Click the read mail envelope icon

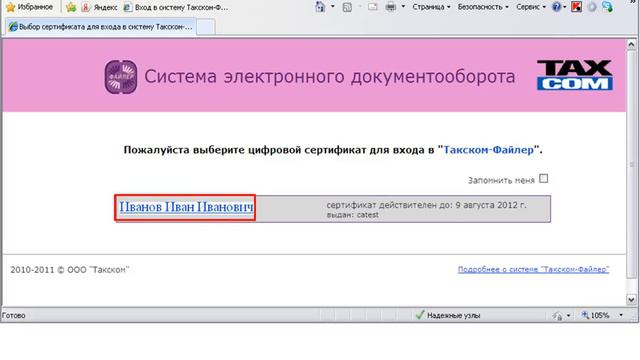[373, 7]
